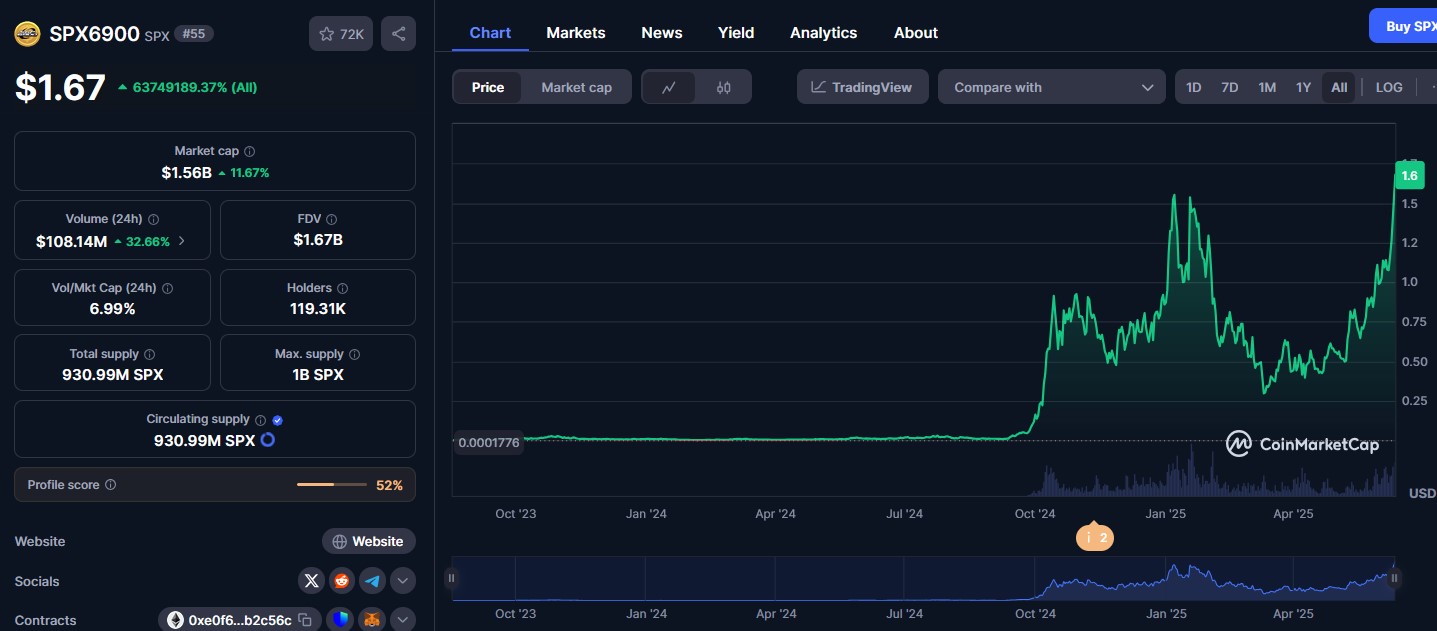
Task: Copy the contract address 0xe0f6...b2c56c
Action: click(x=305, y=621)
